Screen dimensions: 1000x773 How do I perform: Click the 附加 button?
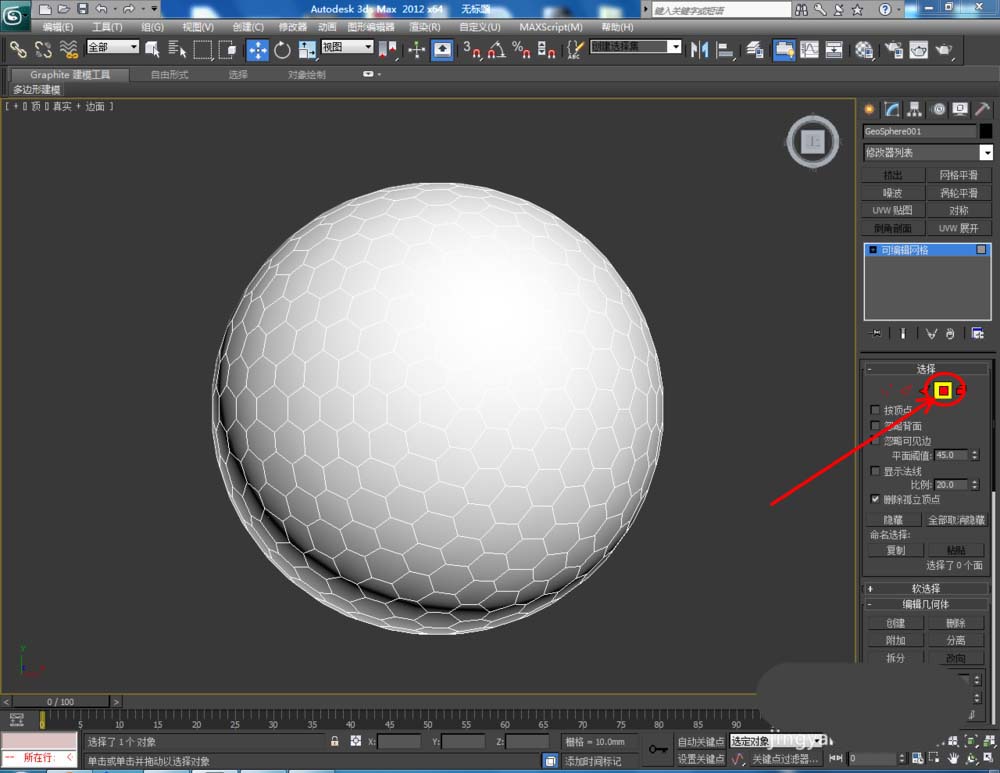[895, 640]
